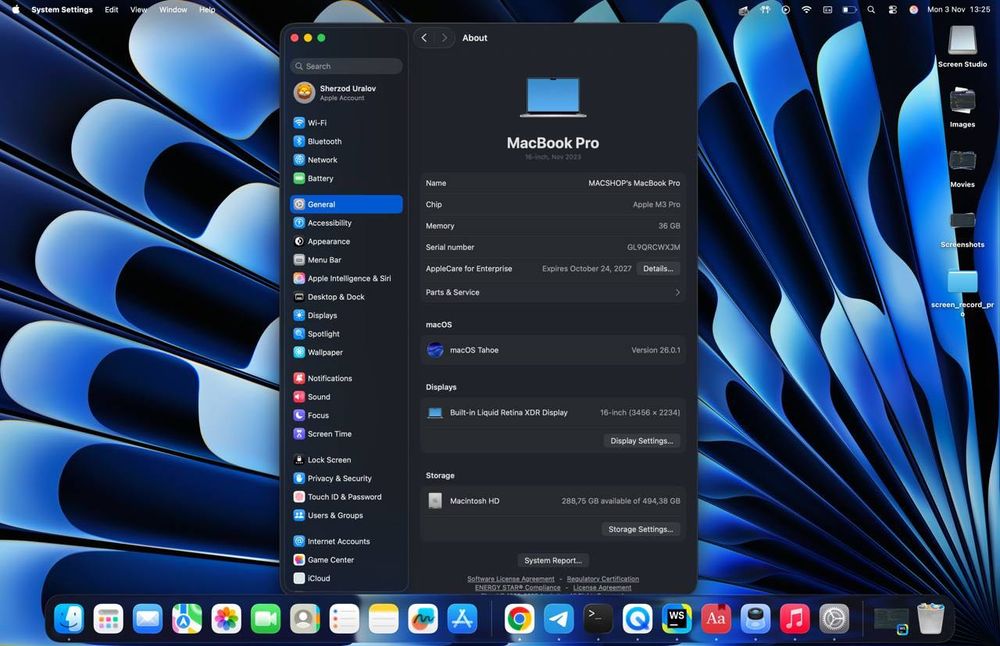Screen dimensions: 1000x646
Task: Open the App Store from the Dock
Action: click(x=462, y=619)
